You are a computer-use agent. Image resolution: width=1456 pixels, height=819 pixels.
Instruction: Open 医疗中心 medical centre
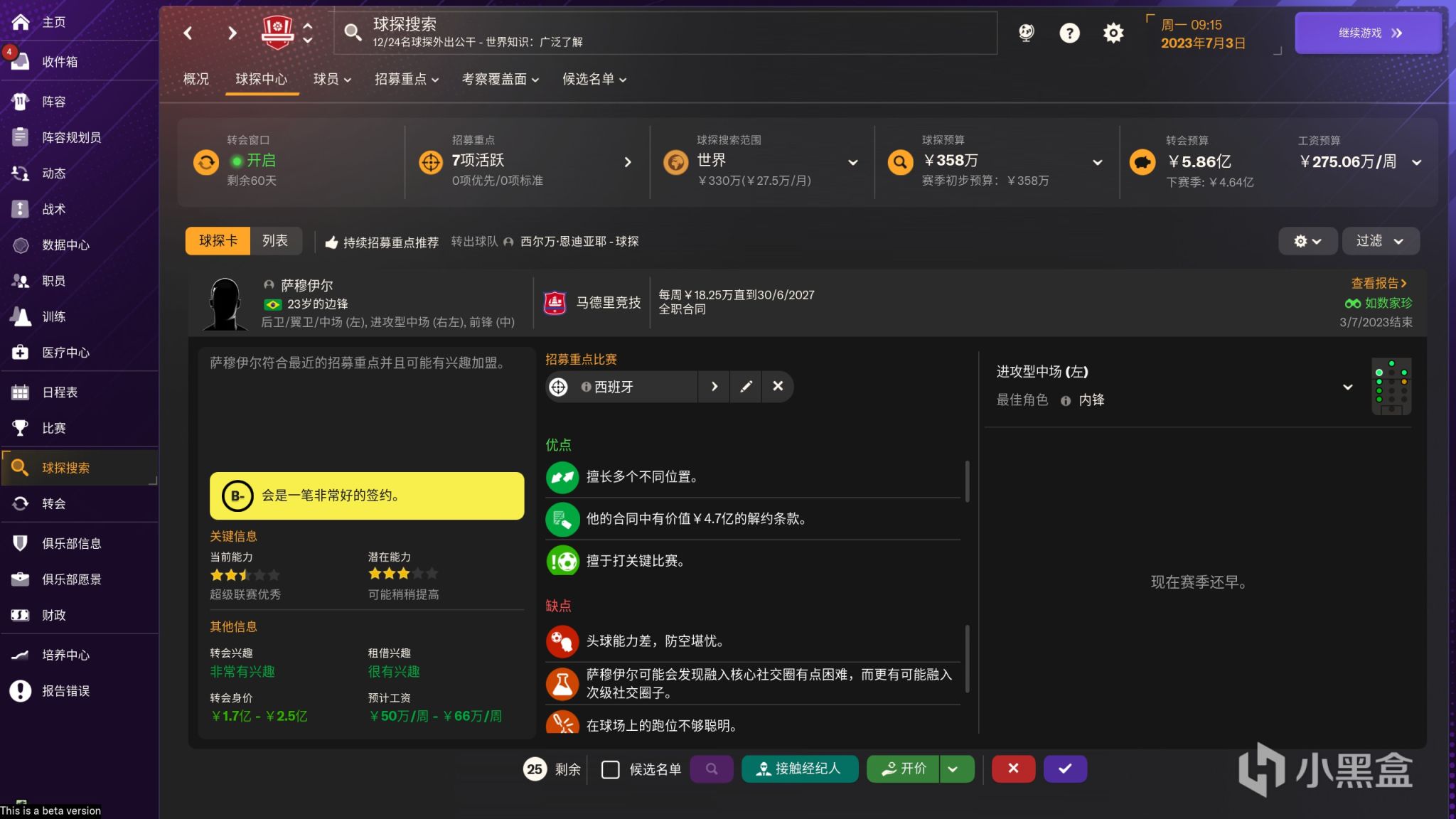click(x=79, y=353)
